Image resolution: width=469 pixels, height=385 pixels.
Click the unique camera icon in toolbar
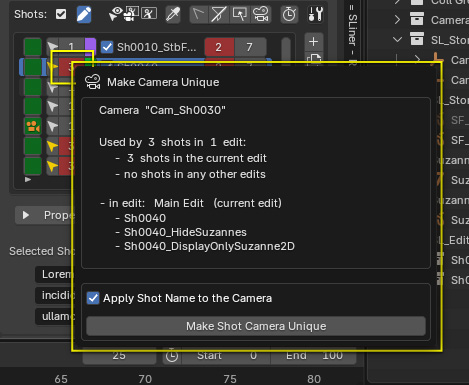pos(261,14)
